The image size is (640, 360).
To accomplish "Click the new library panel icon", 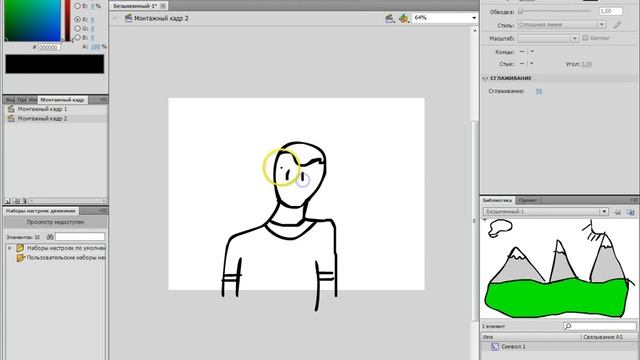I will click(x=631, y=212).
